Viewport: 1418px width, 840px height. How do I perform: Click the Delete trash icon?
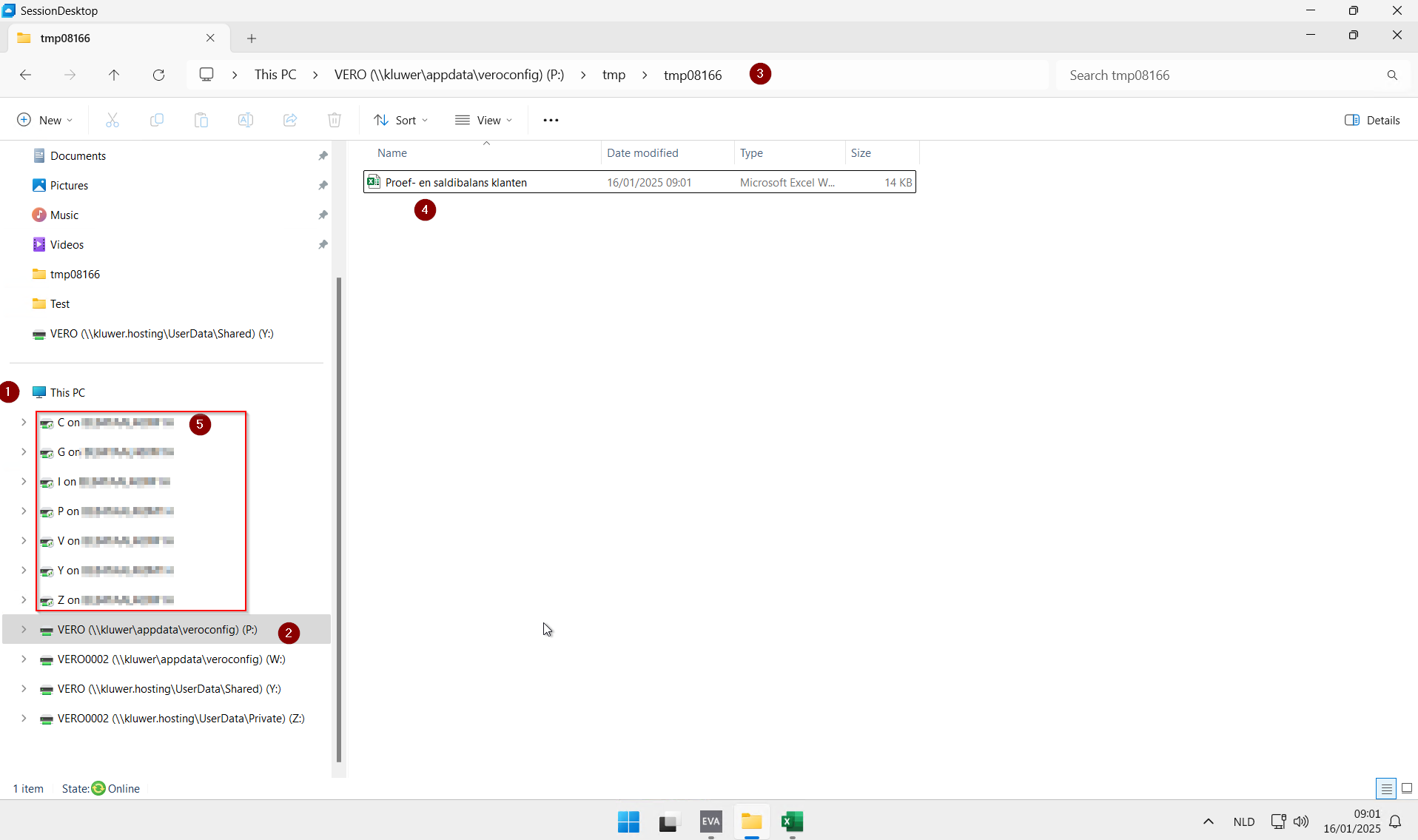click(335, 120)
